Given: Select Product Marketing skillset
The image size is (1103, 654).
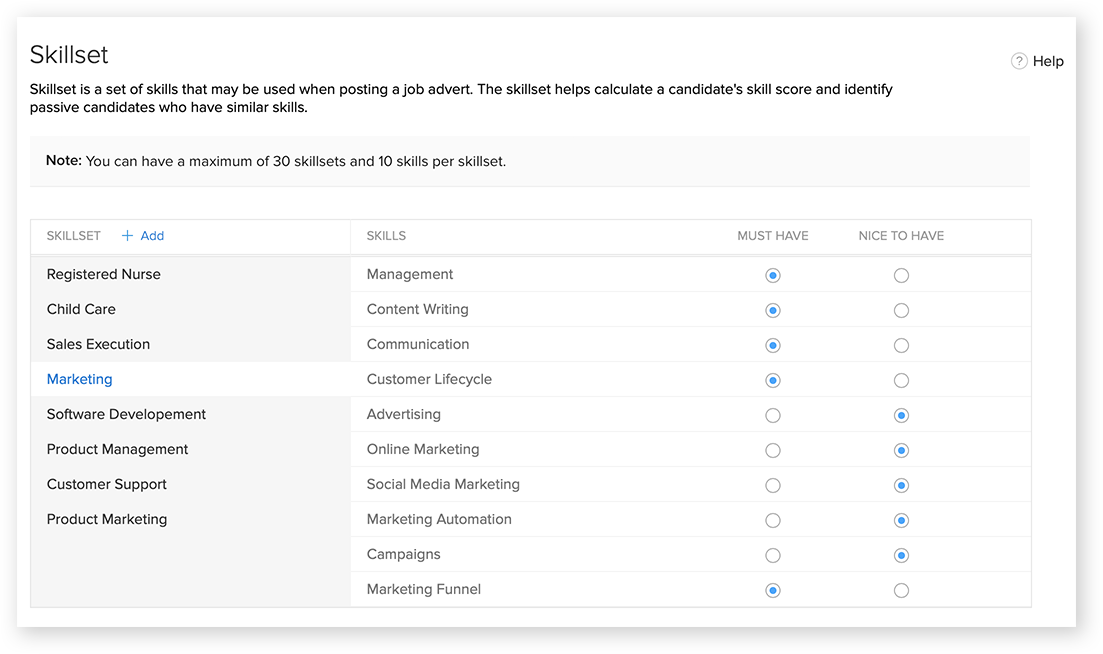Looking at the screenshot, I should [106, 519].
